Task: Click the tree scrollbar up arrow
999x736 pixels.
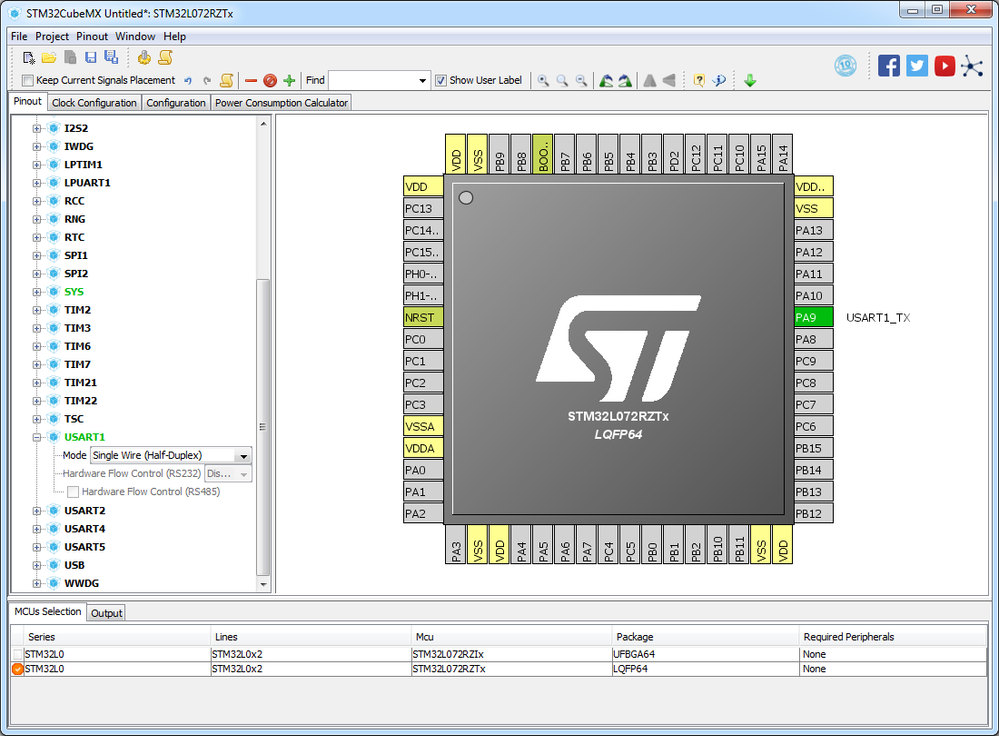Action: pyautogui.click(x=263, y=124)
